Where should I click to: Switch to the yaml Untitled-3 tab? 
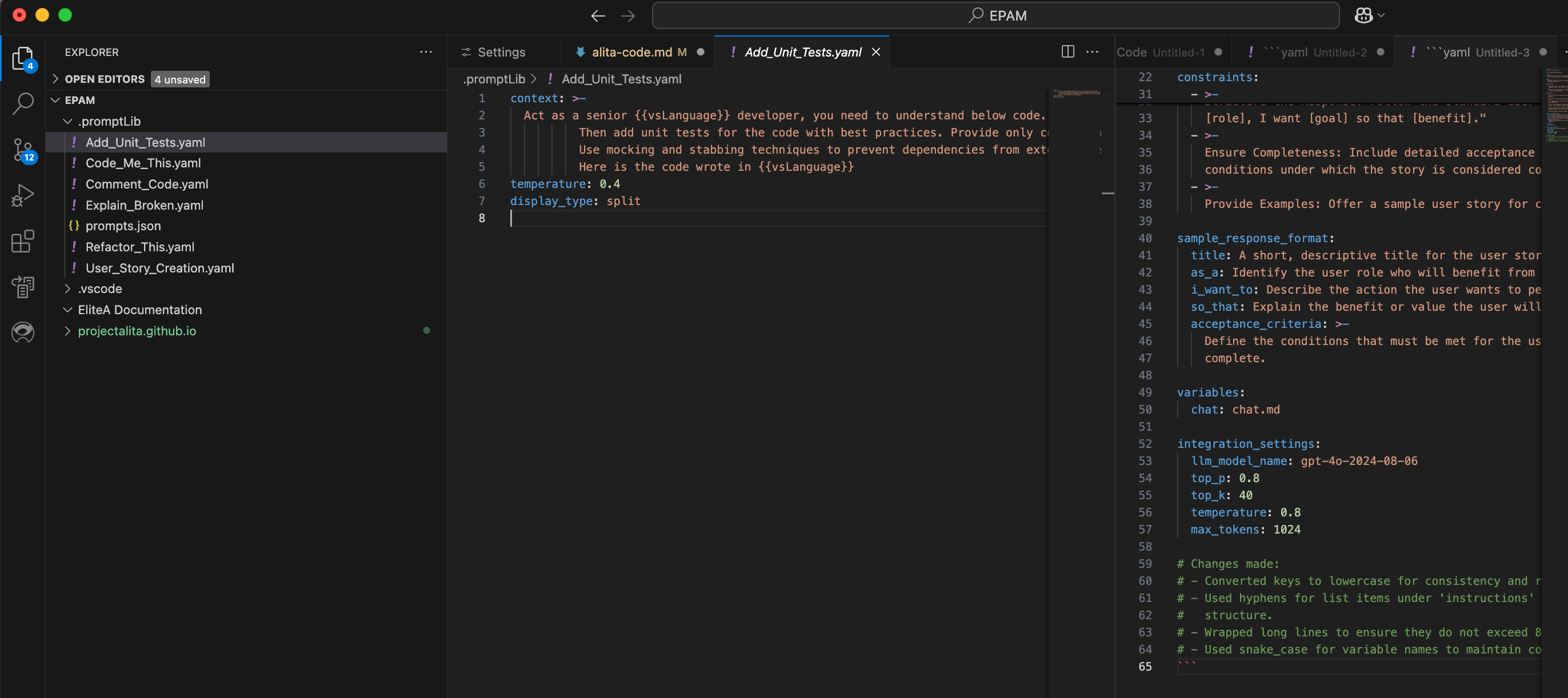click(x=1475, y=53)
